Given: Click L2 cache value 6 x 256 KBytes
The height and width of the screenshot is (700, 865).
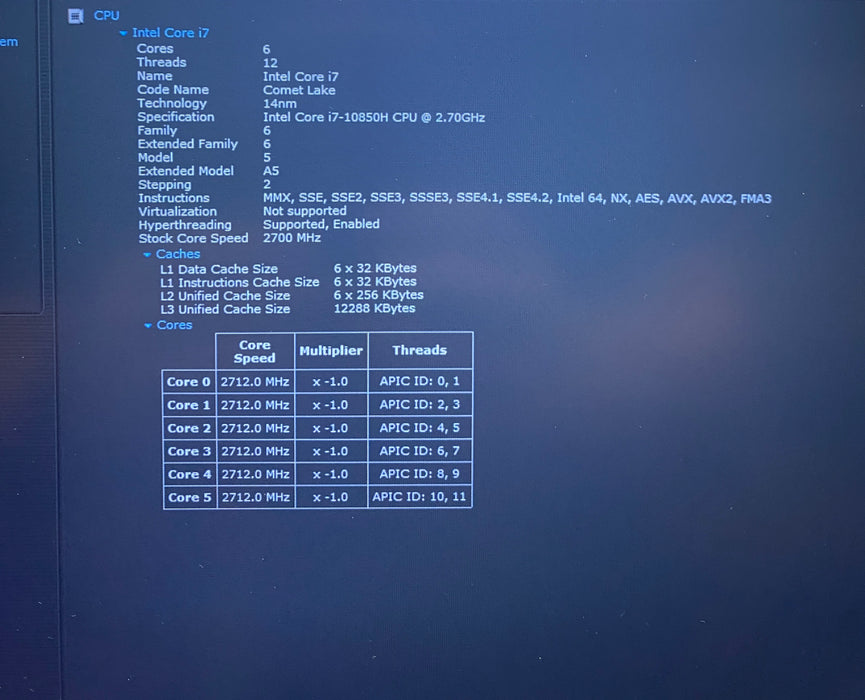Looking at the screenshot, I should [378, 295].
